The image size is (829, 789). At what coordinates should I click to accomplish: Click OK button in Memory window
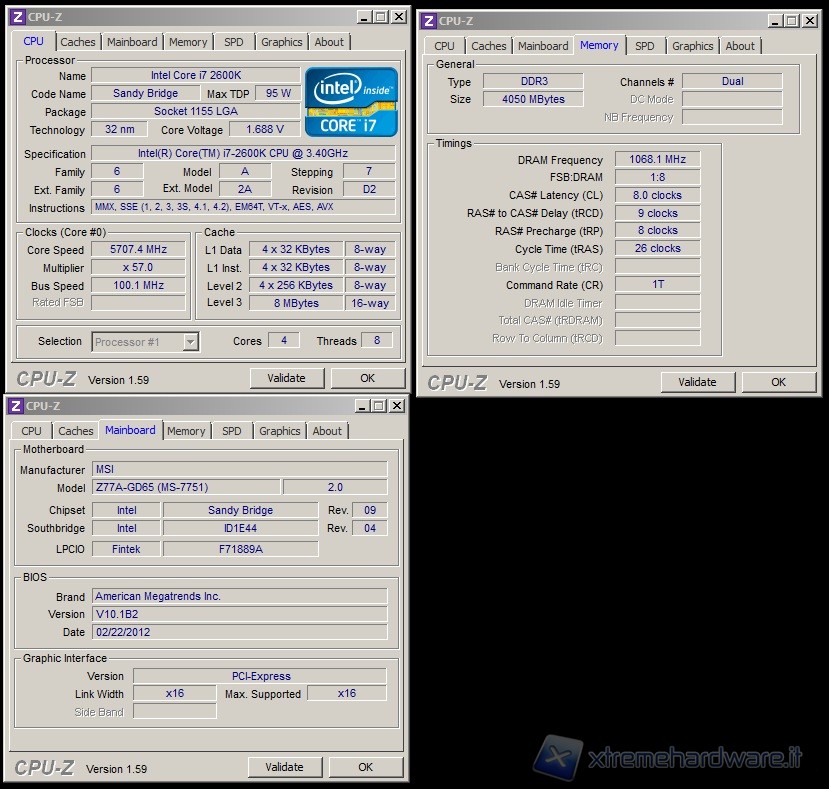pyautogui.click(x=778, y=382)
